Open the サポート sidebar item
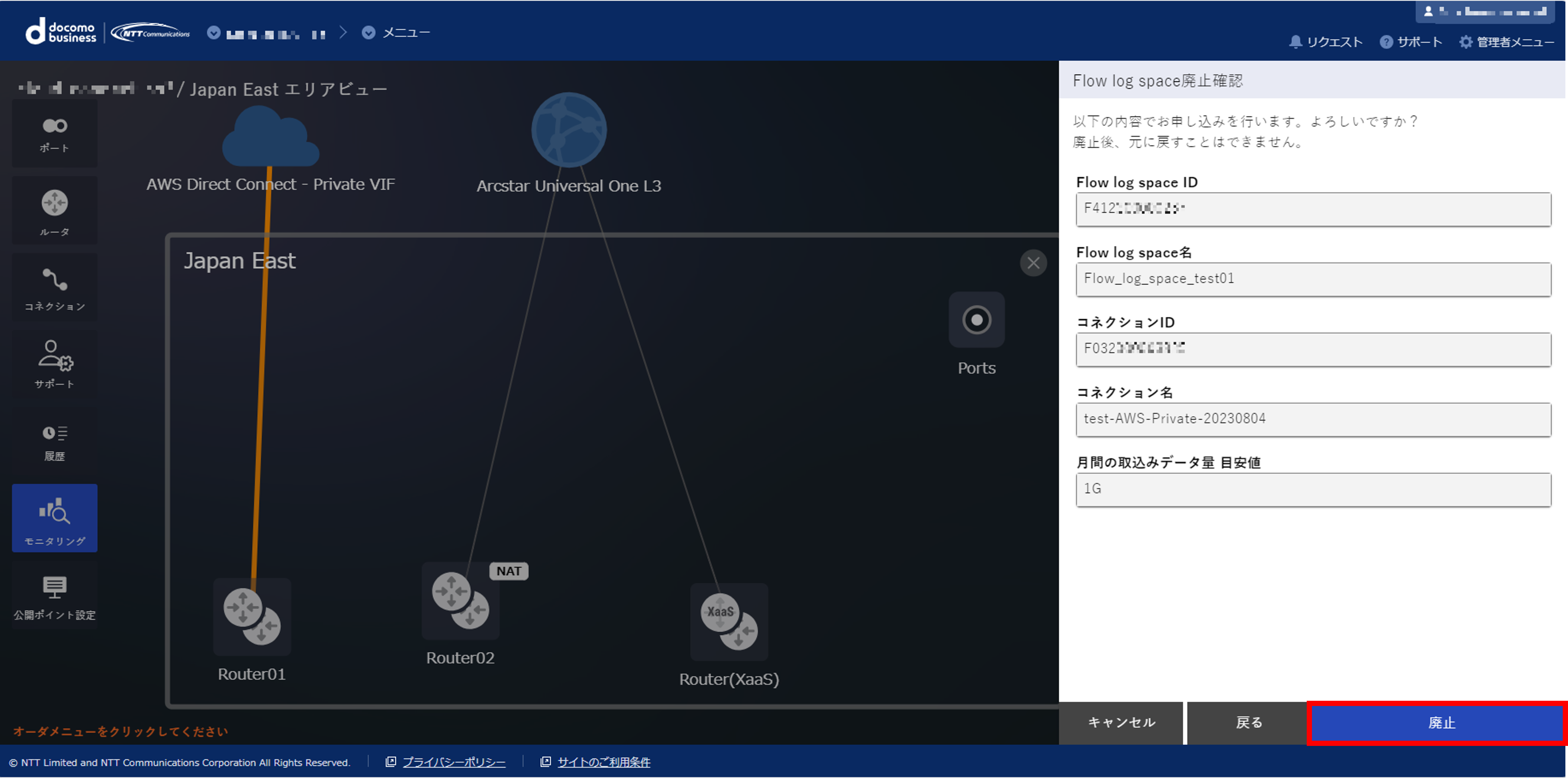The image size is (1568, 778). pos(55,364)
